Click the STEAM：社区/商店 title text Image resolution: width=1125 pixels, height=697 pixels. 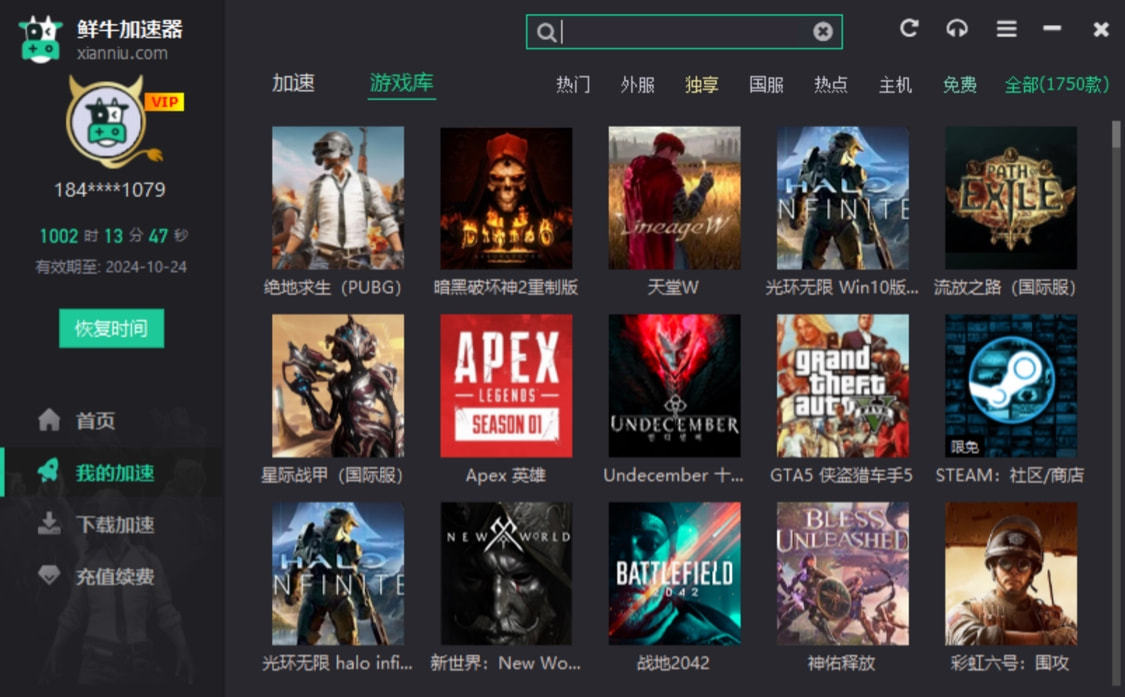click(x=1010, y=475)
